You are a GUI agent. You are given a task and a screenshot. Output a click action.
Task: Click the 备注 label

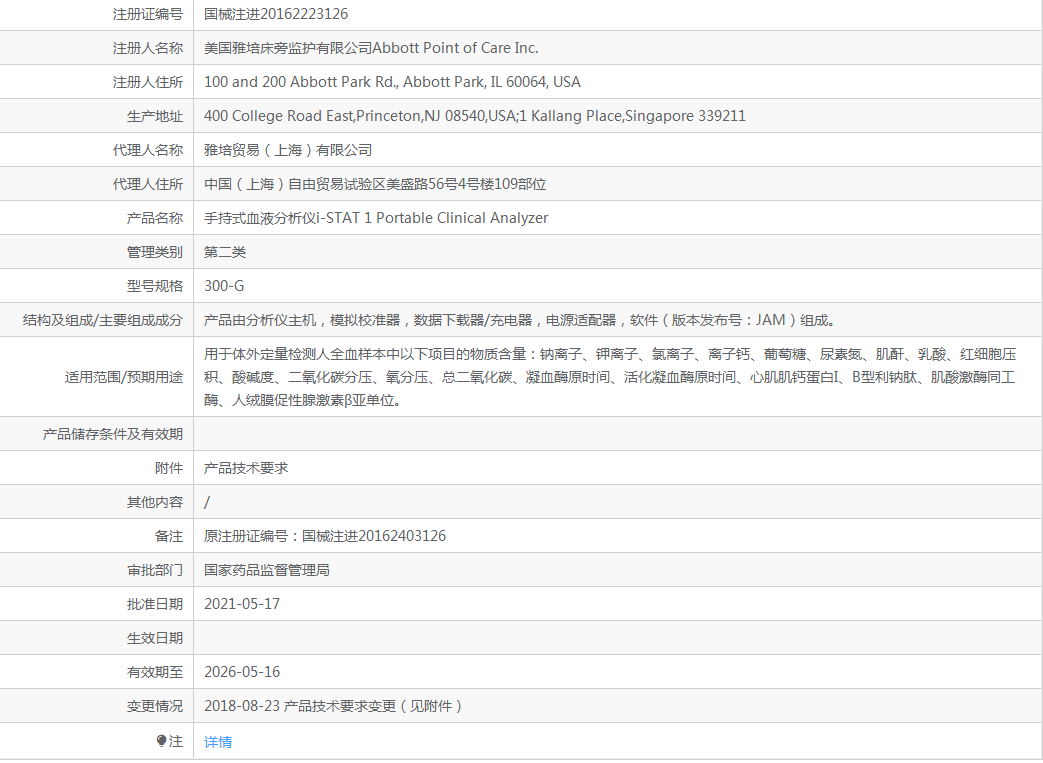tap(169, 536)
